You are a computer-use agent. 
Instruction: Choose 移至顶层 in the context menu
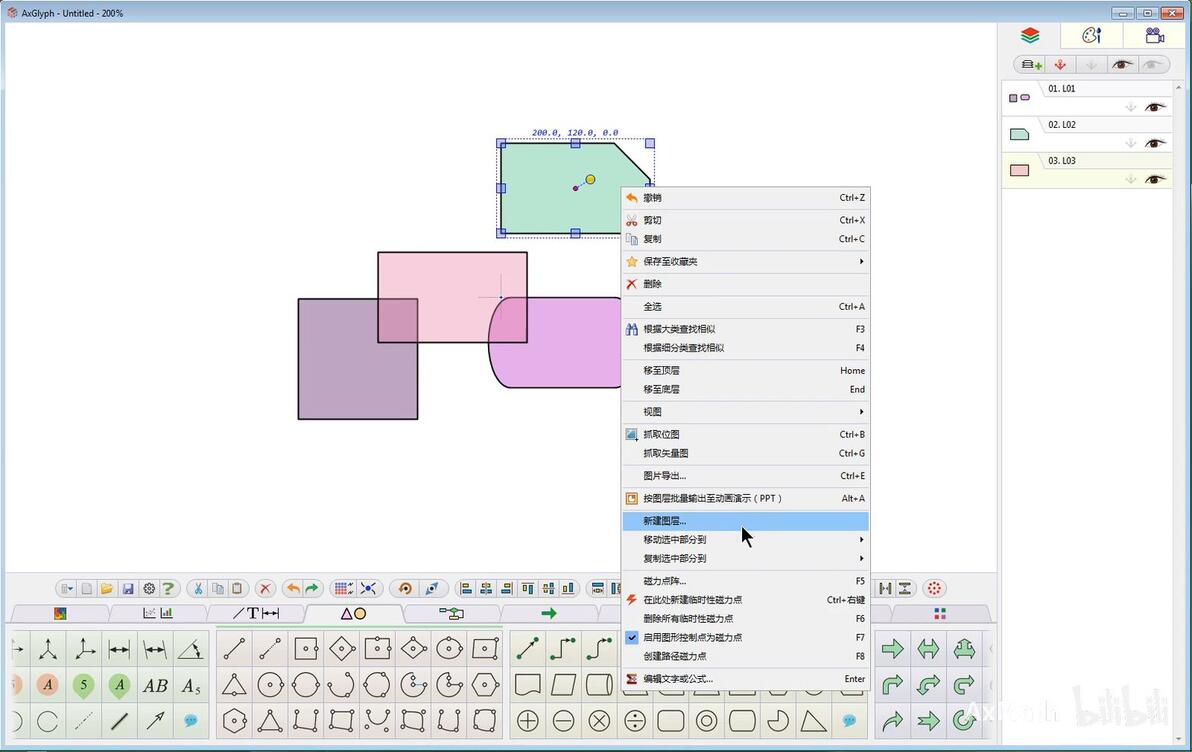pos(745,370)
